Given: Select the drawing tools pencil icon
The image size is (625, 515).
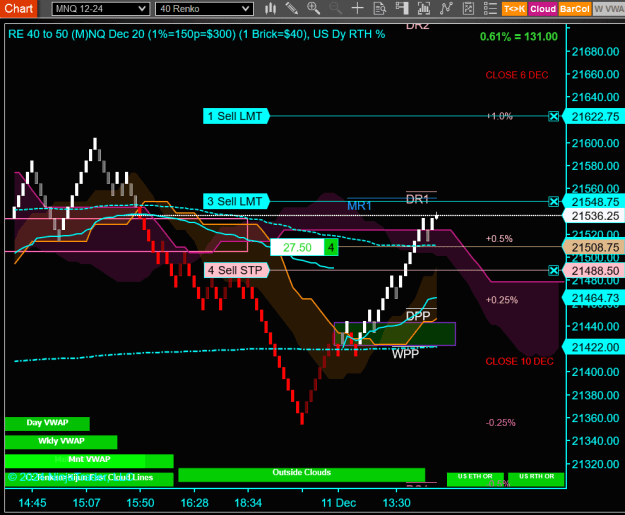Looking at the screenshot, I should 292,8.
